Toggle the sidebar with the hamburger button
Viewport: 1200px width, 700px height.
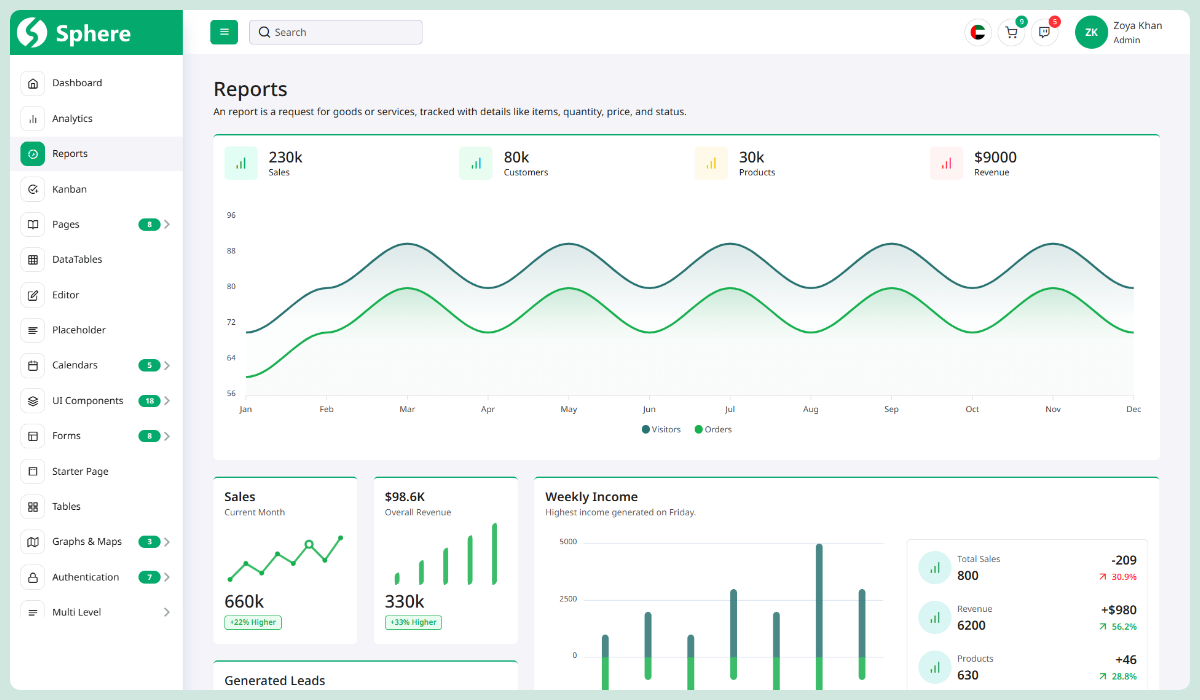tap(224, 32)
